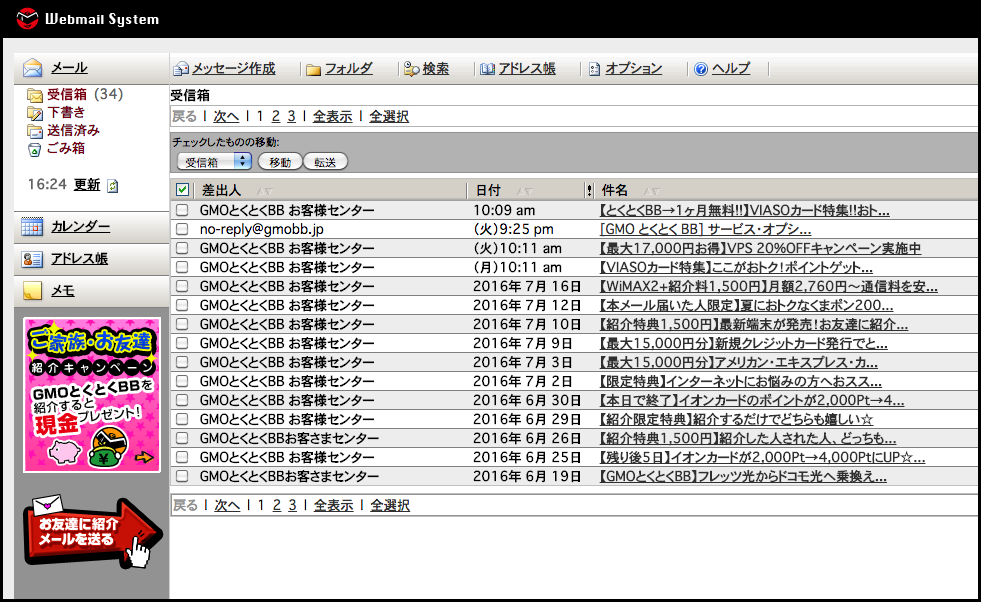Screen dimensions: 981x602
Task: Check the 2016年6月30日 message checkbox
Action: pyautogui.click(x=182, y=400)
